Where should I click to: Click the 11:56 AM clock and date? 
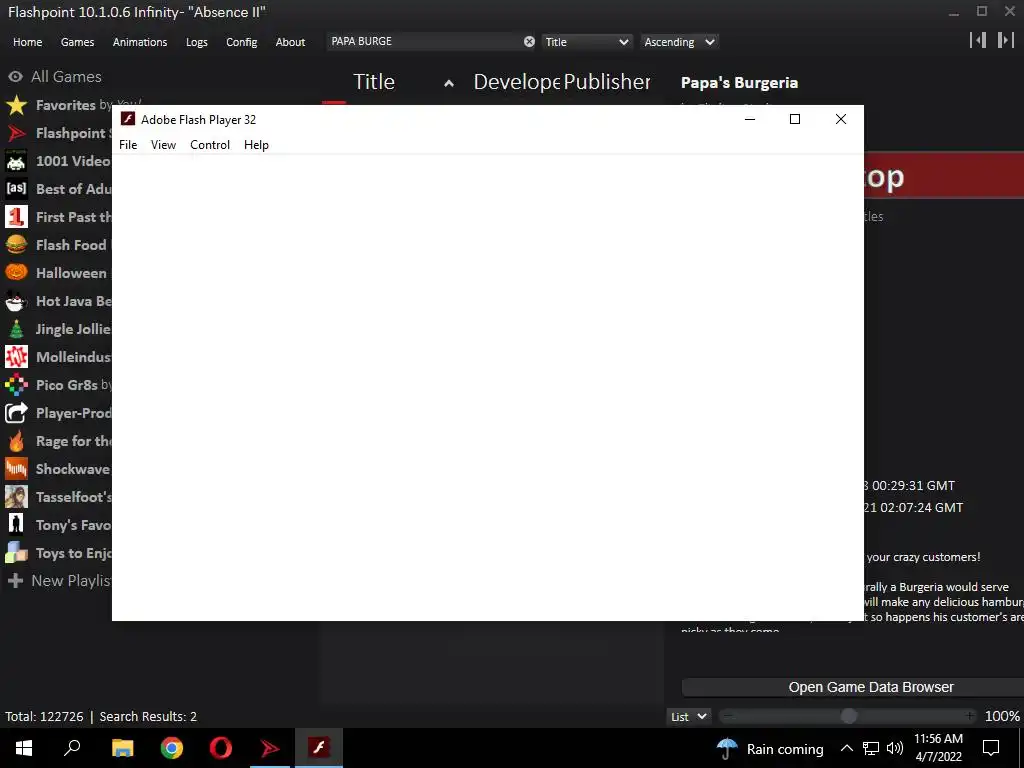coord(938,748)
